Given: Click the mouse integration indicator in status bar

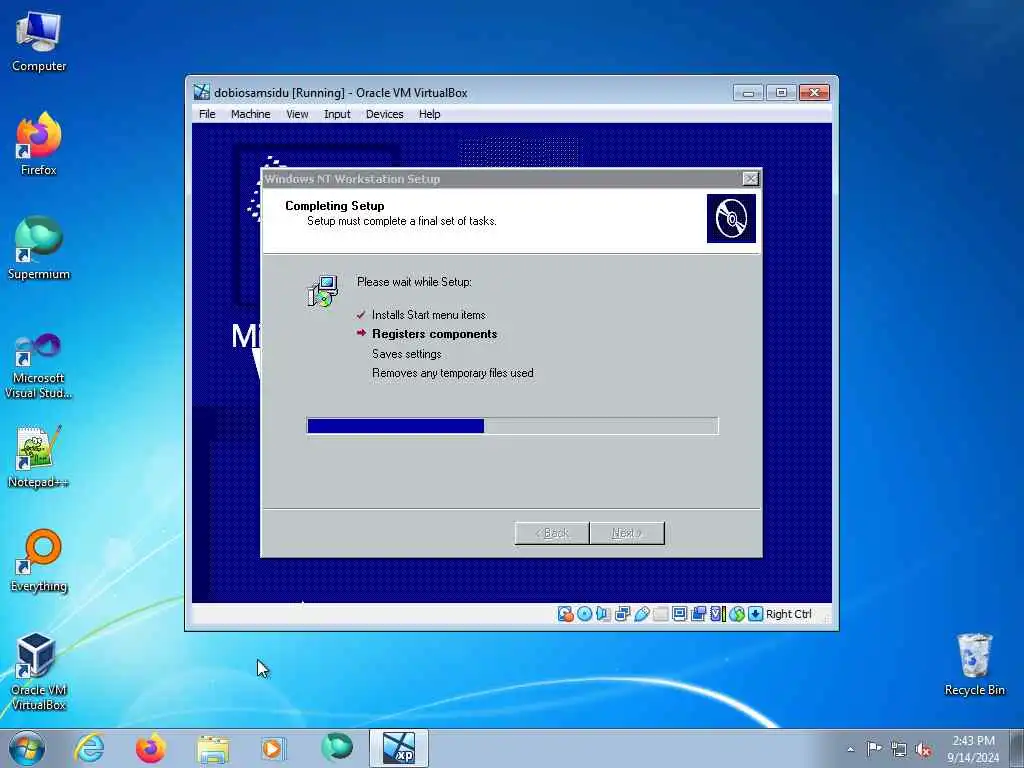Looking at the screenshot, I should [x=737, y=614].
